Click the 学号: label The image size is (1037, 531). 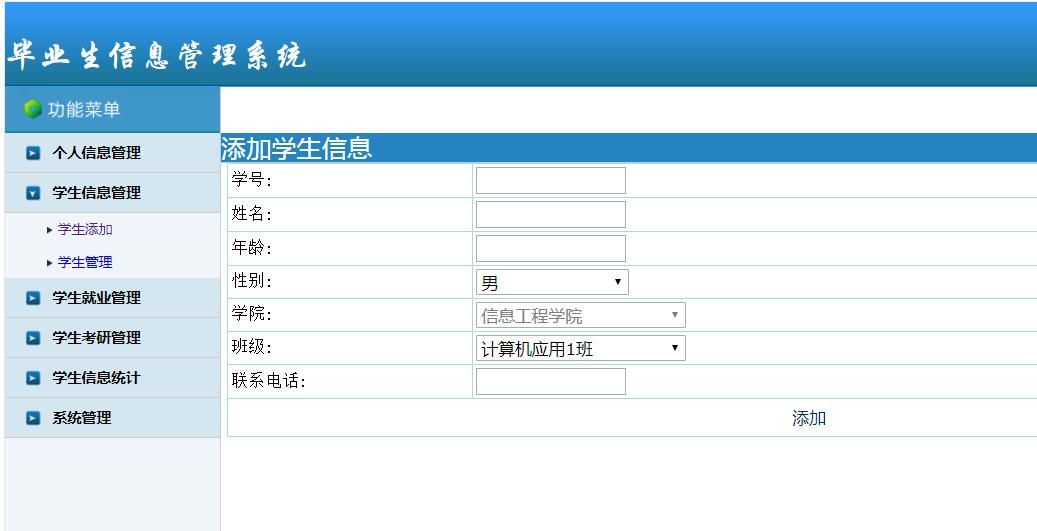(x=252, y=180)
